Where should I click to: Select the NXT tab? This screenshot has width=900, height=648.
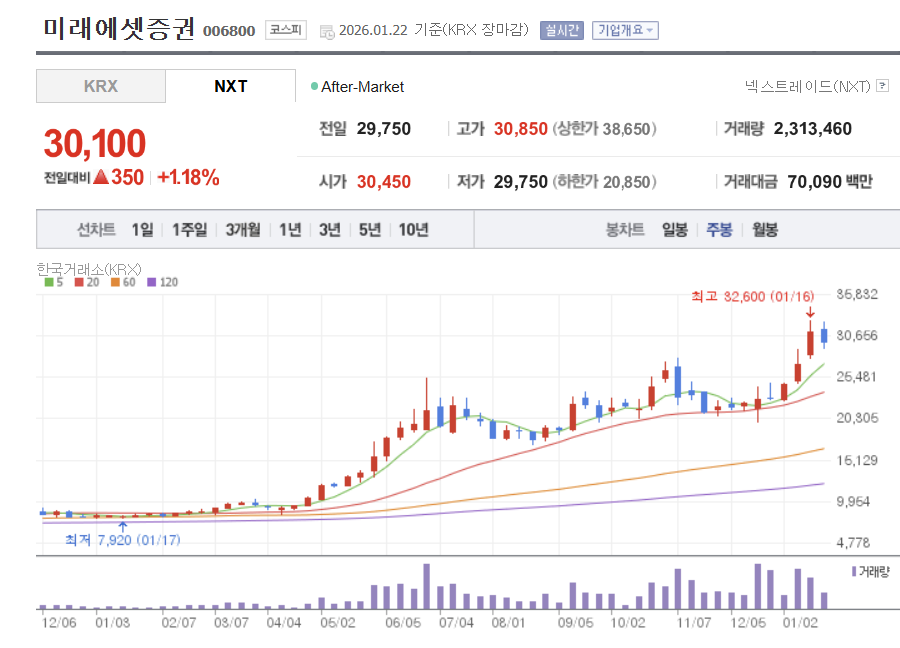(x=231, y=86)
